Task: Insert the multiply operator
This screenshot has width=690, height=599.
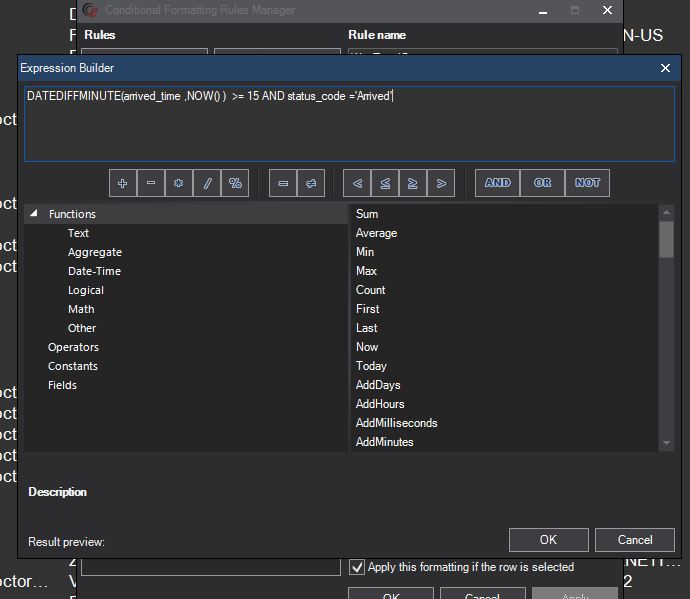Action: [178, 183]
